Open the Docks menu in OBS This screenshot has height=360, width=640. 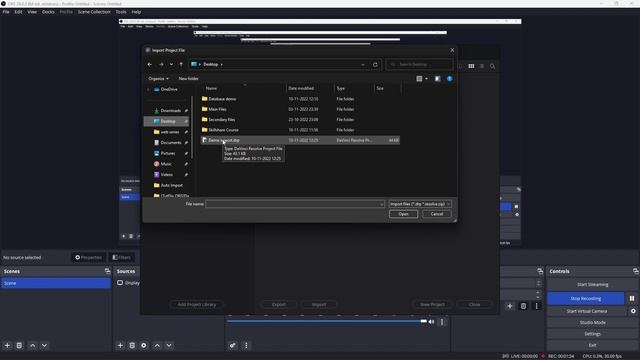tap(48, 12)
